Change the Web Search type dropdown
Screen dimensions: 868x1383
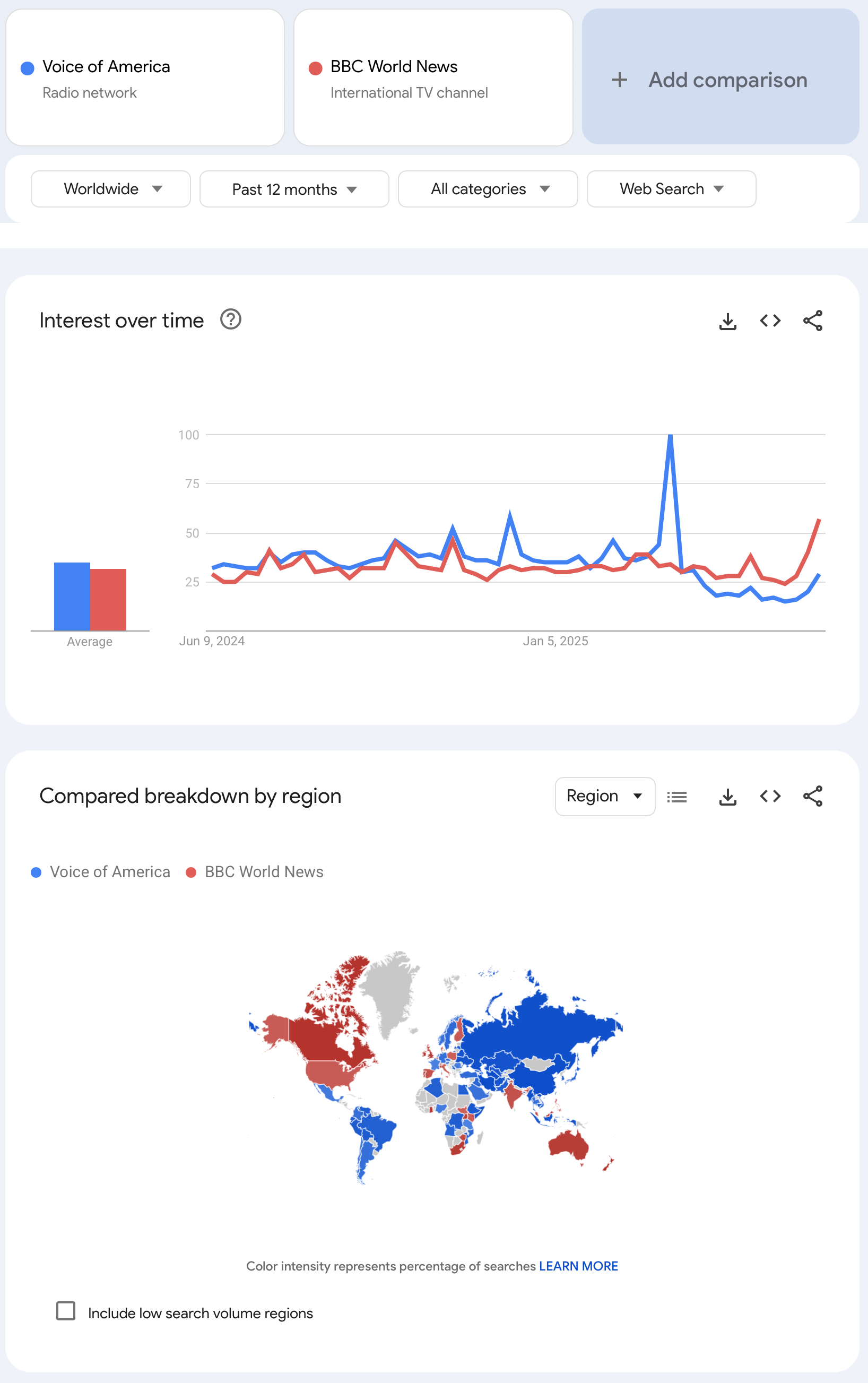671,189
